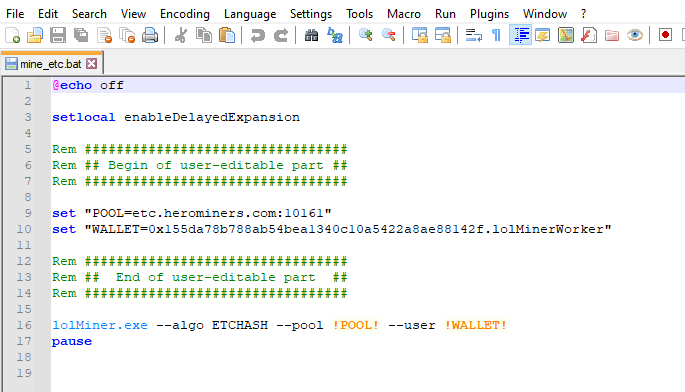Viewport: 685px width, 392px height.
Task: Click the "!POOL!" variable
Action: point(355,325)
